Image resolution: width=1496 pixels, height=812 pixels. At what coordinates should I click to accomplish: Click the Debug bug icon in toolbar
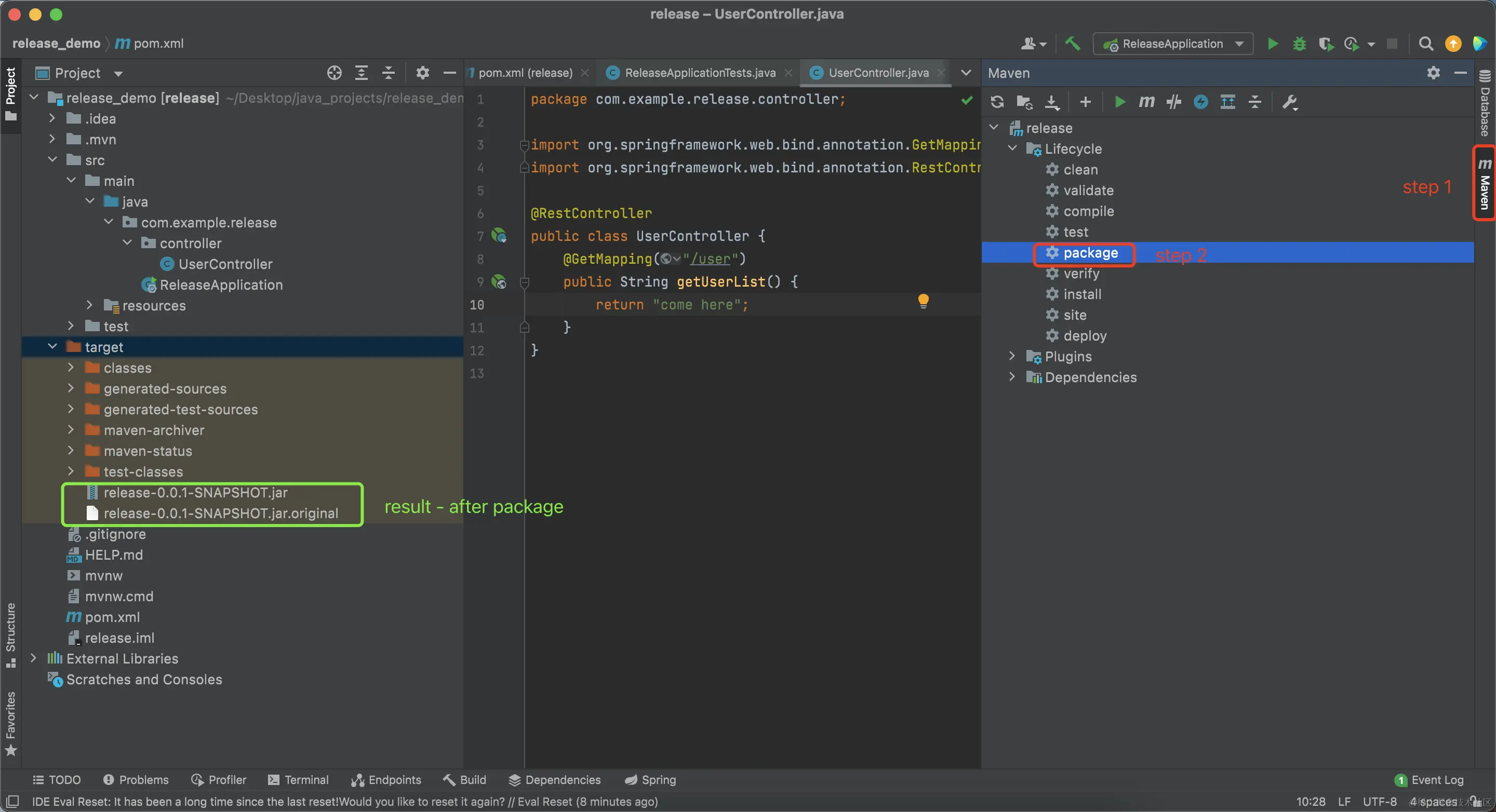pyautogui.click(x=1299, y=44)
